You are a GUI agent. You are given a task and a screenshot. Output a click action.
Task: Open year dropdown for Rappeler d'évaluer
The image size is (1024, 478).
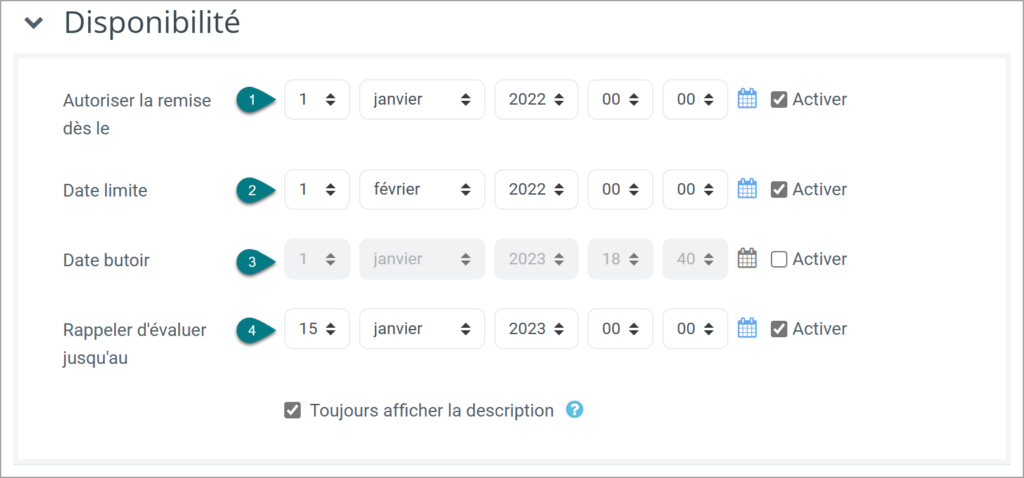point(536,328)
